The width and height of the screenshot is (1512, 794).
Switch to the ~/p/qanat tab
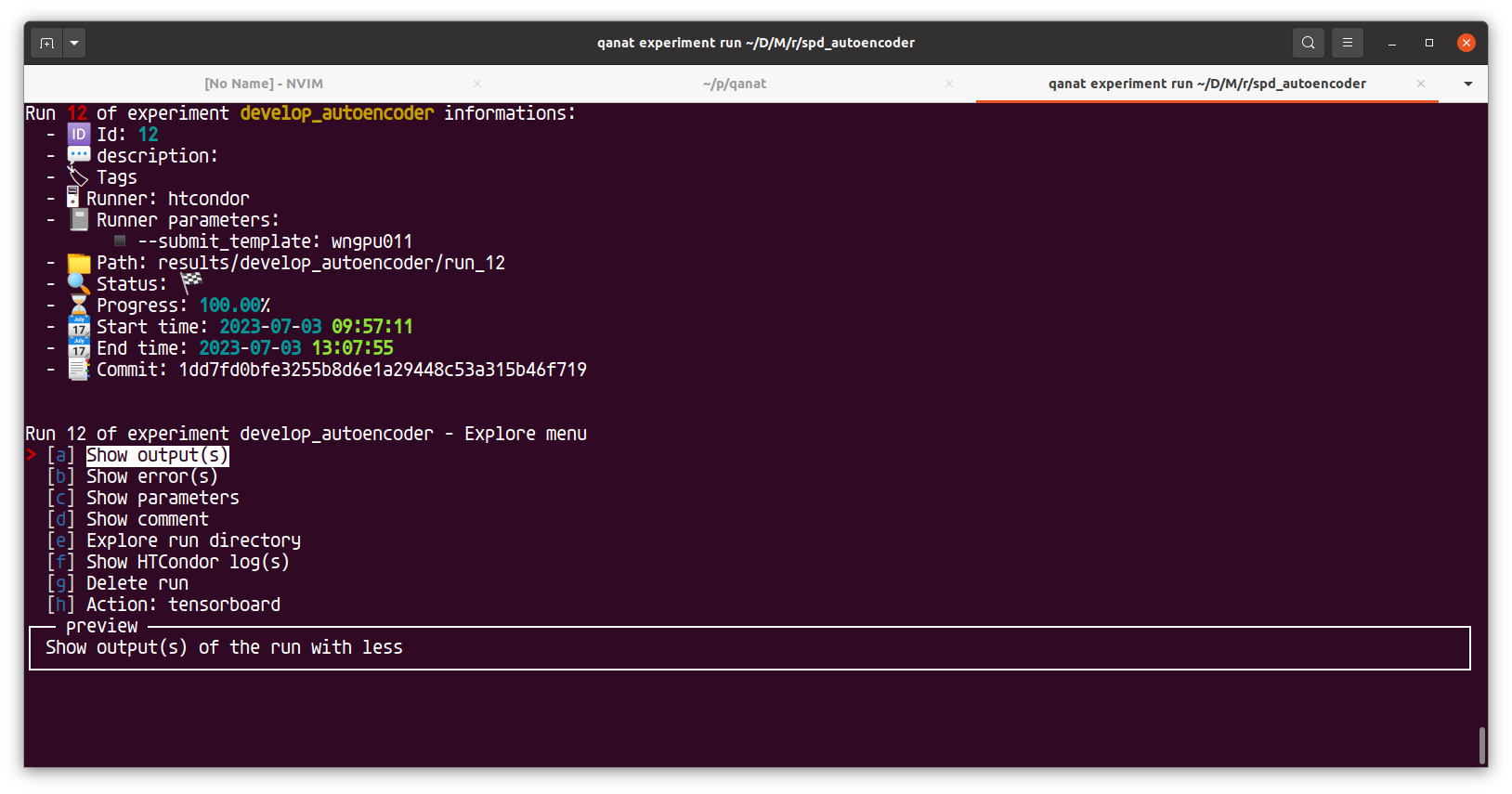click(734, 84)
